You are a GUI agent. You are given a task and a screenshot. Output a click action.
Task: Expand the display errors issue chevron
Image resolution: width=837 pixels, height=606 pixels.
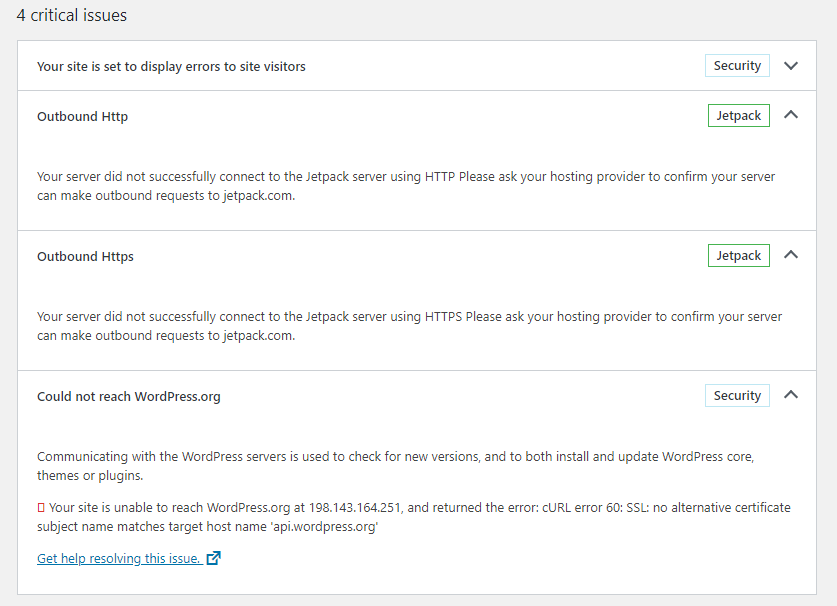(x=791, y=66)
